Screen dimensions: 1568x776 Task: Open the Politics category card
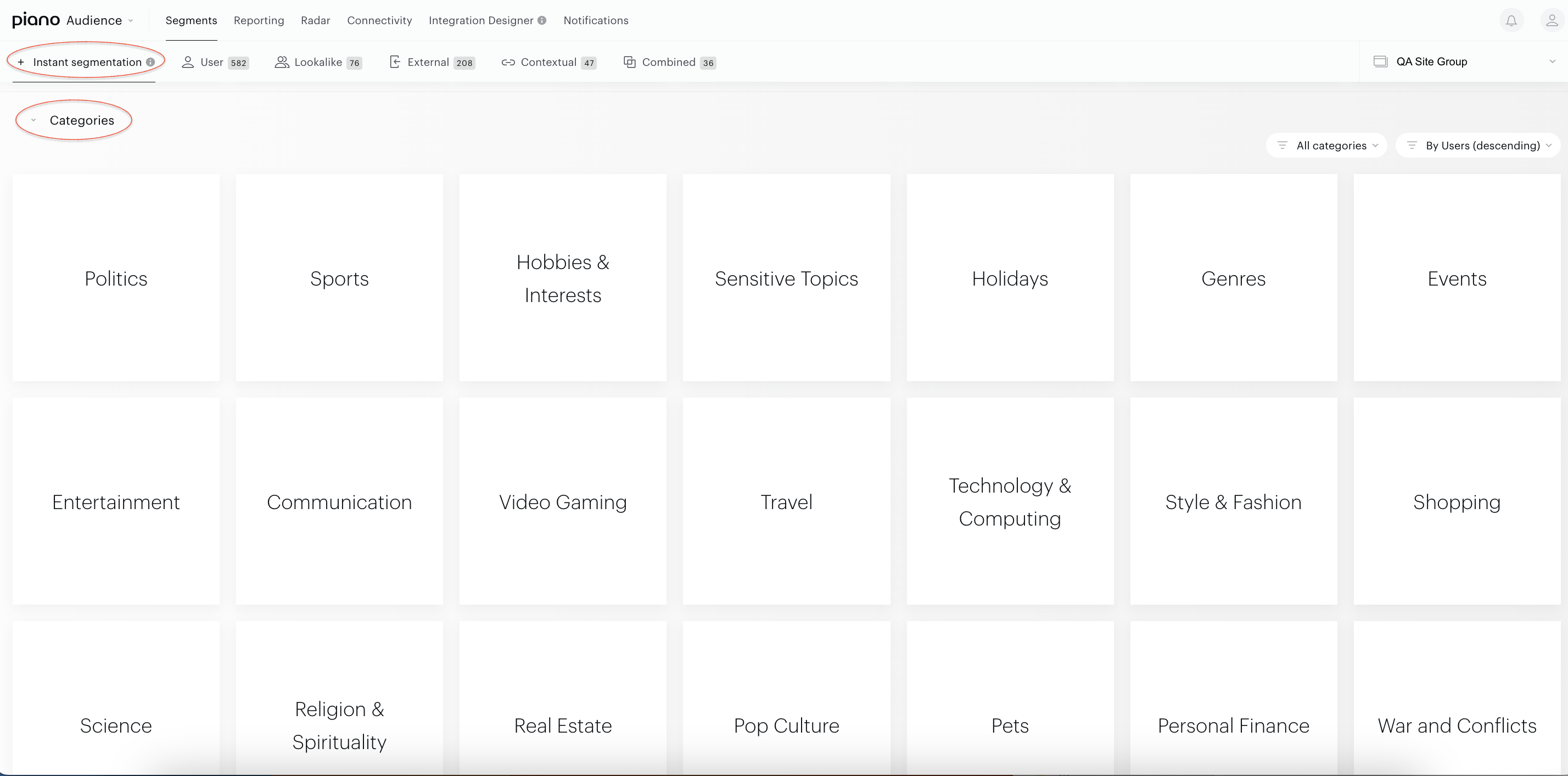click(116, 278)
